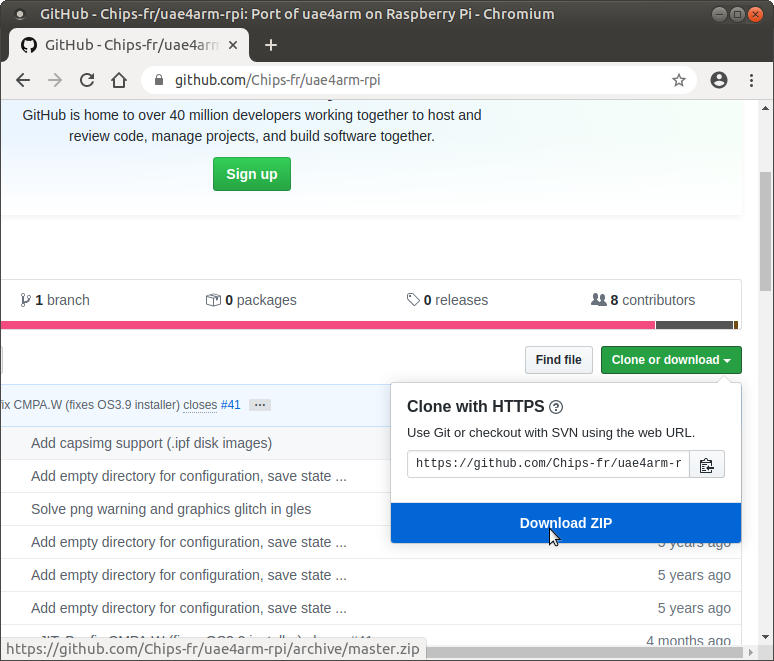Collapse the Clone or download dropdown
The image size is (774, 661).
click(670, 360)
